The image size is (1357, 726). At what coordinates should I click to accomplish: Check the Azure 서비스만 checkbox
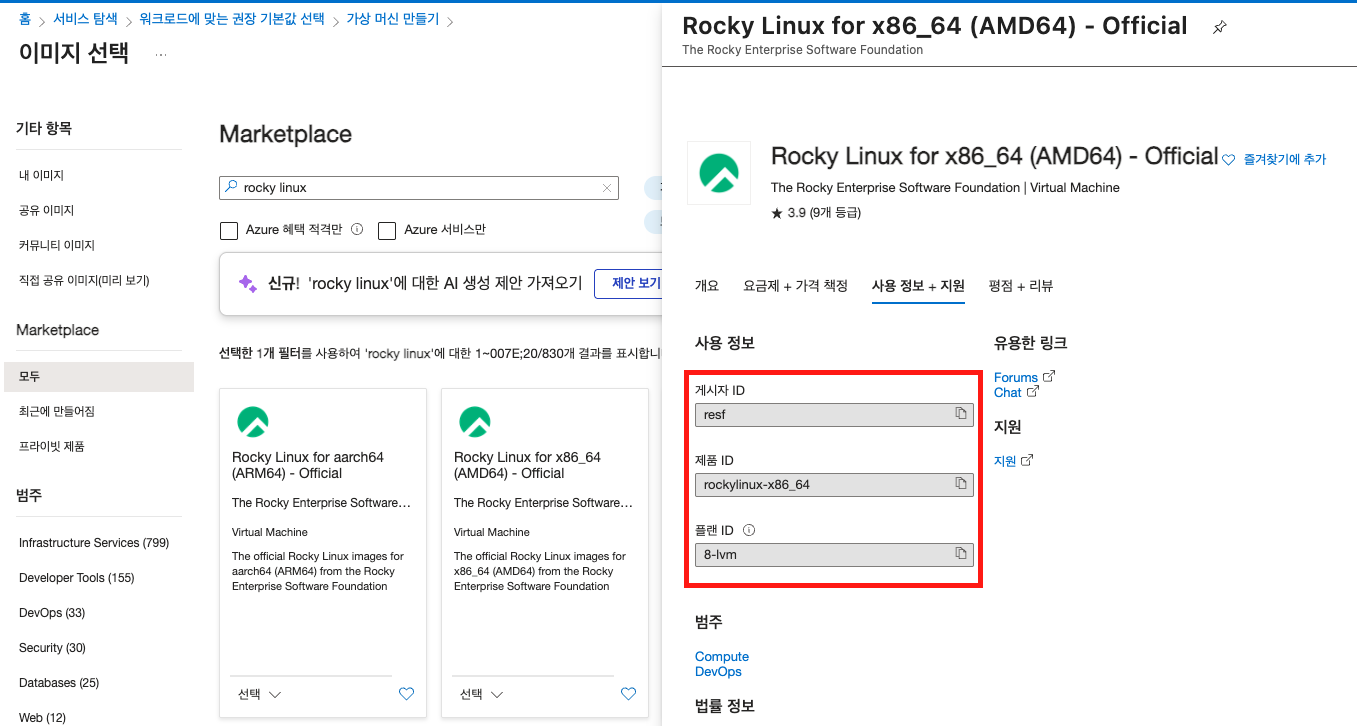[x=387, y=230]
